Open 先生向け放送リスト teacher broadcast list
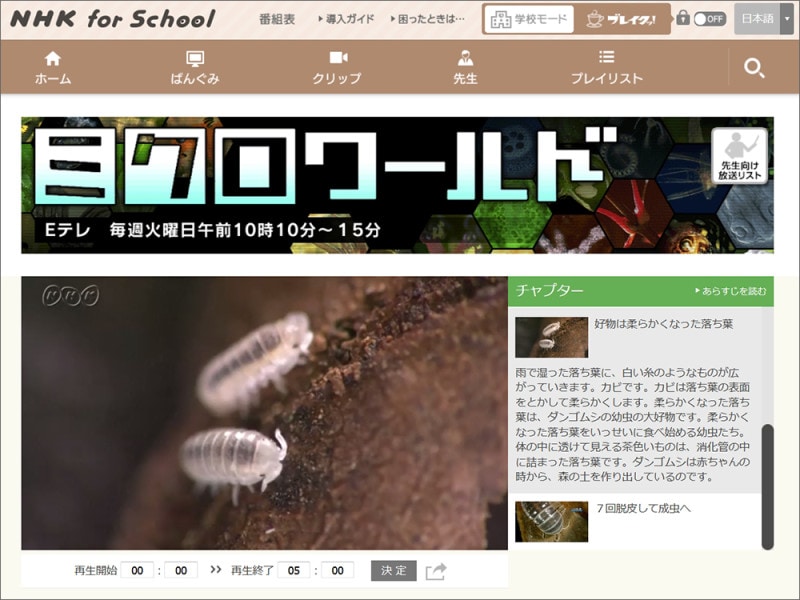Image resolution: width=800 pixels, height=600 pixels. click(x=739, y=155)
